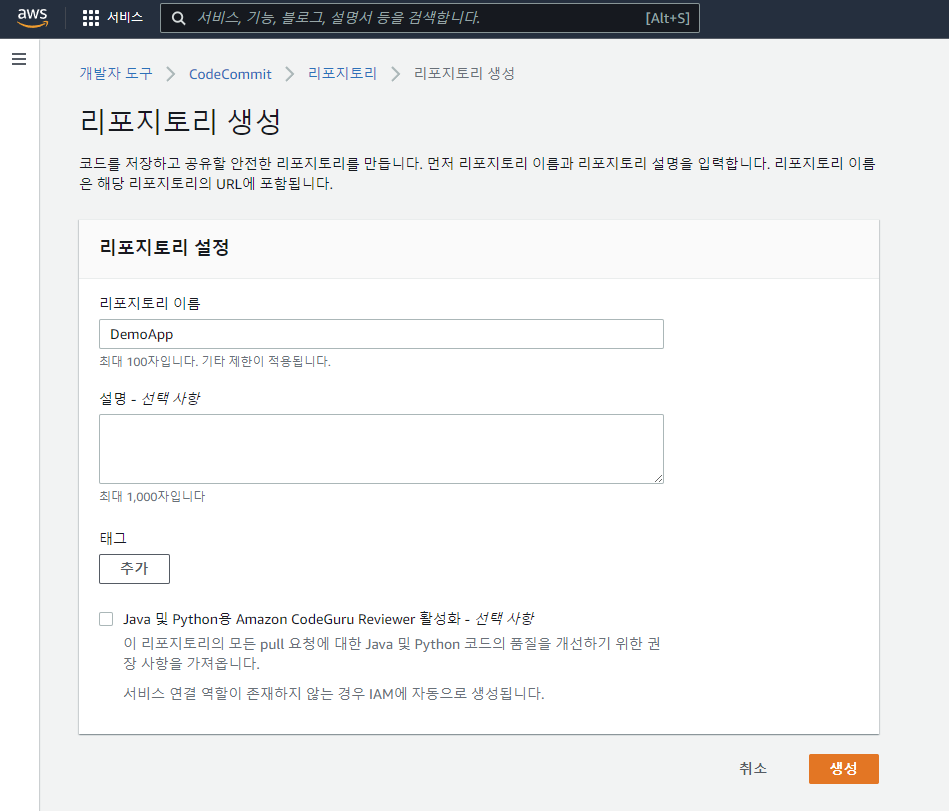
Task: Click the 리포지토리 설정 section heading
Action: (x=164, y=248)
